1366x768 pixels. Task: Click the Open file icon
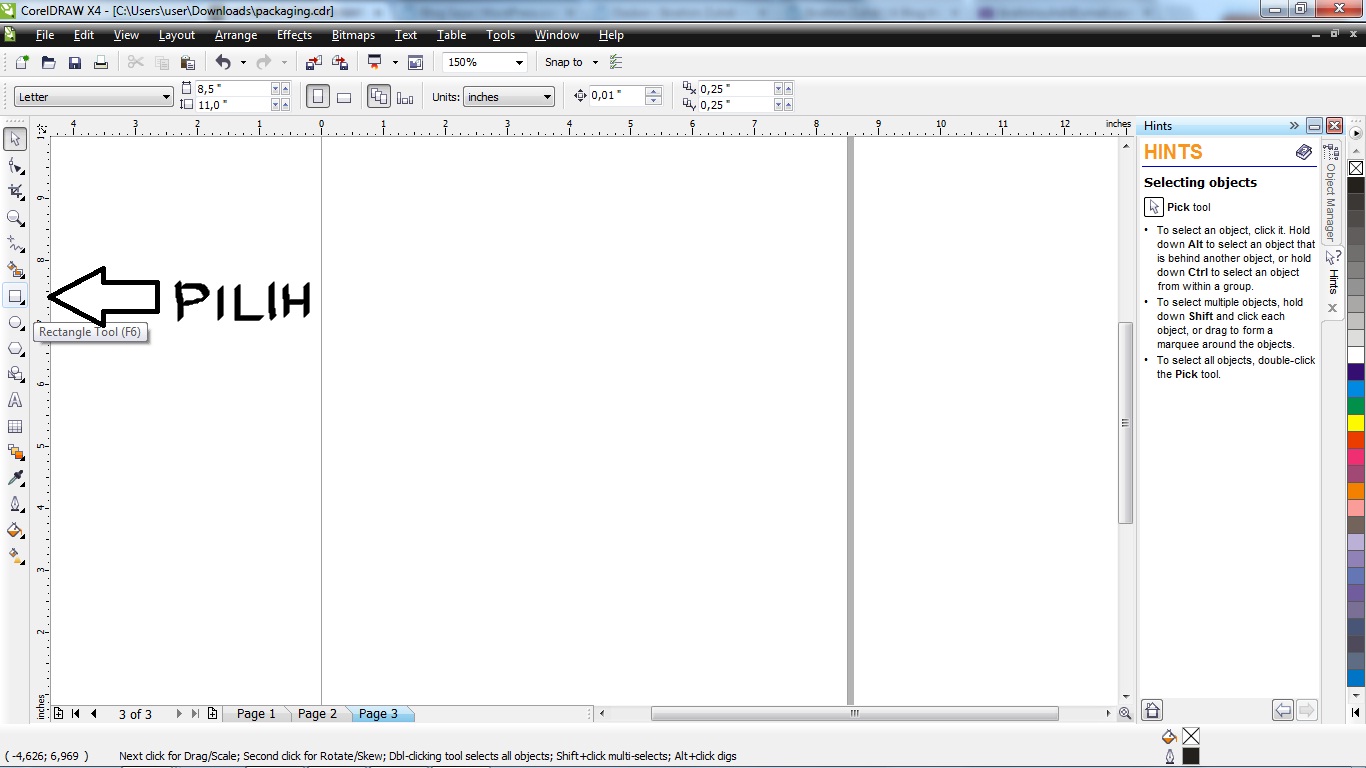pos(48,62)
